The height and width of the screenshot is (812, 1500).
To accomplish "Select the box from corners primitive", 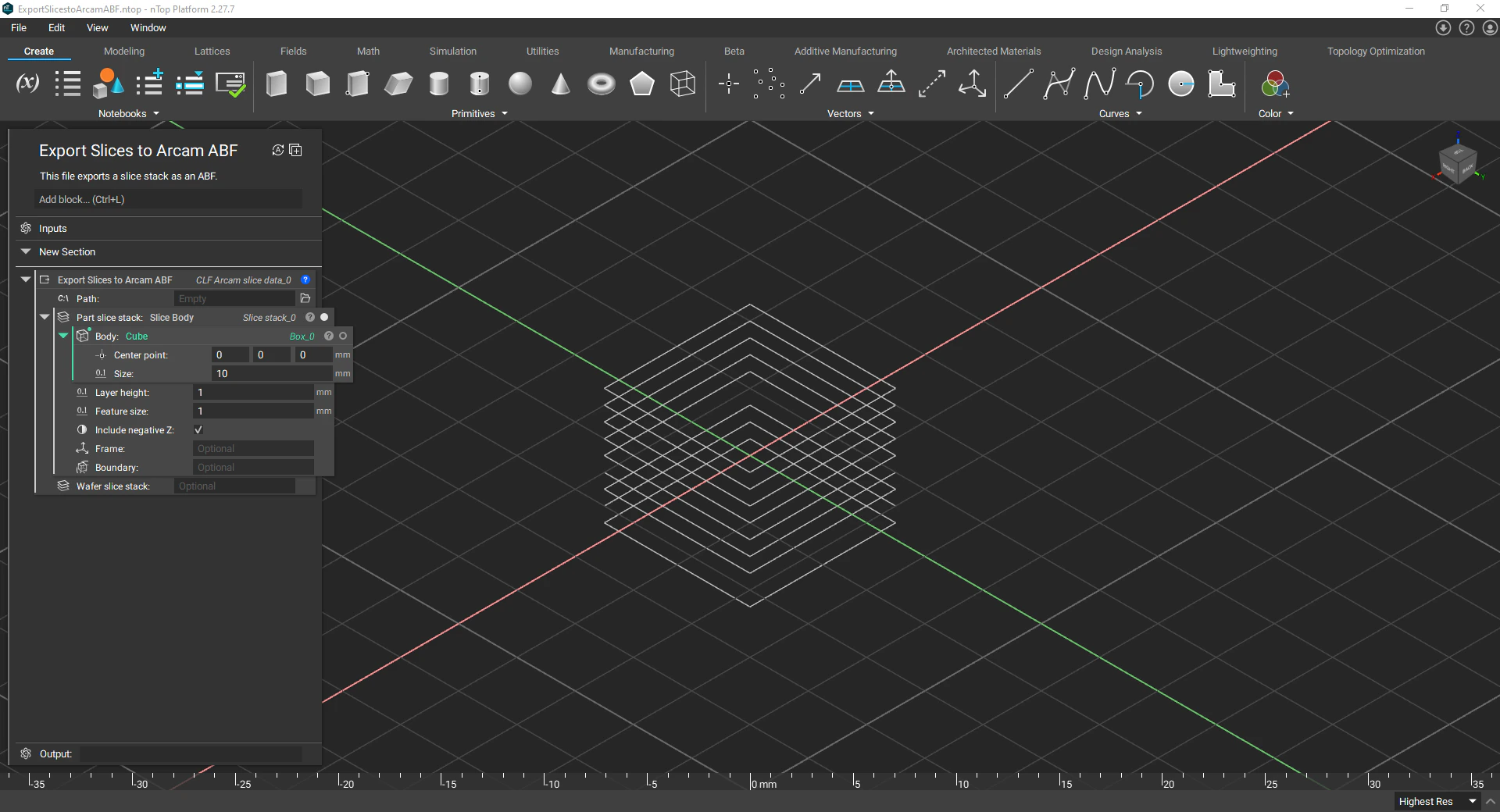I will [358, 84].
